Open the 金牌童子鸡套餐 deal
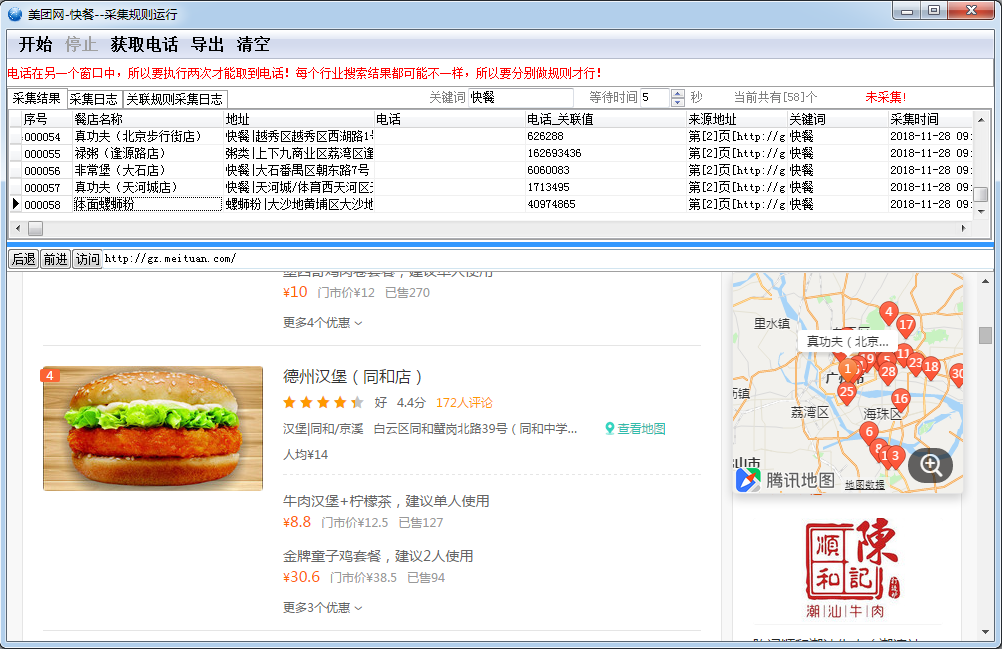 click(378, 556)
